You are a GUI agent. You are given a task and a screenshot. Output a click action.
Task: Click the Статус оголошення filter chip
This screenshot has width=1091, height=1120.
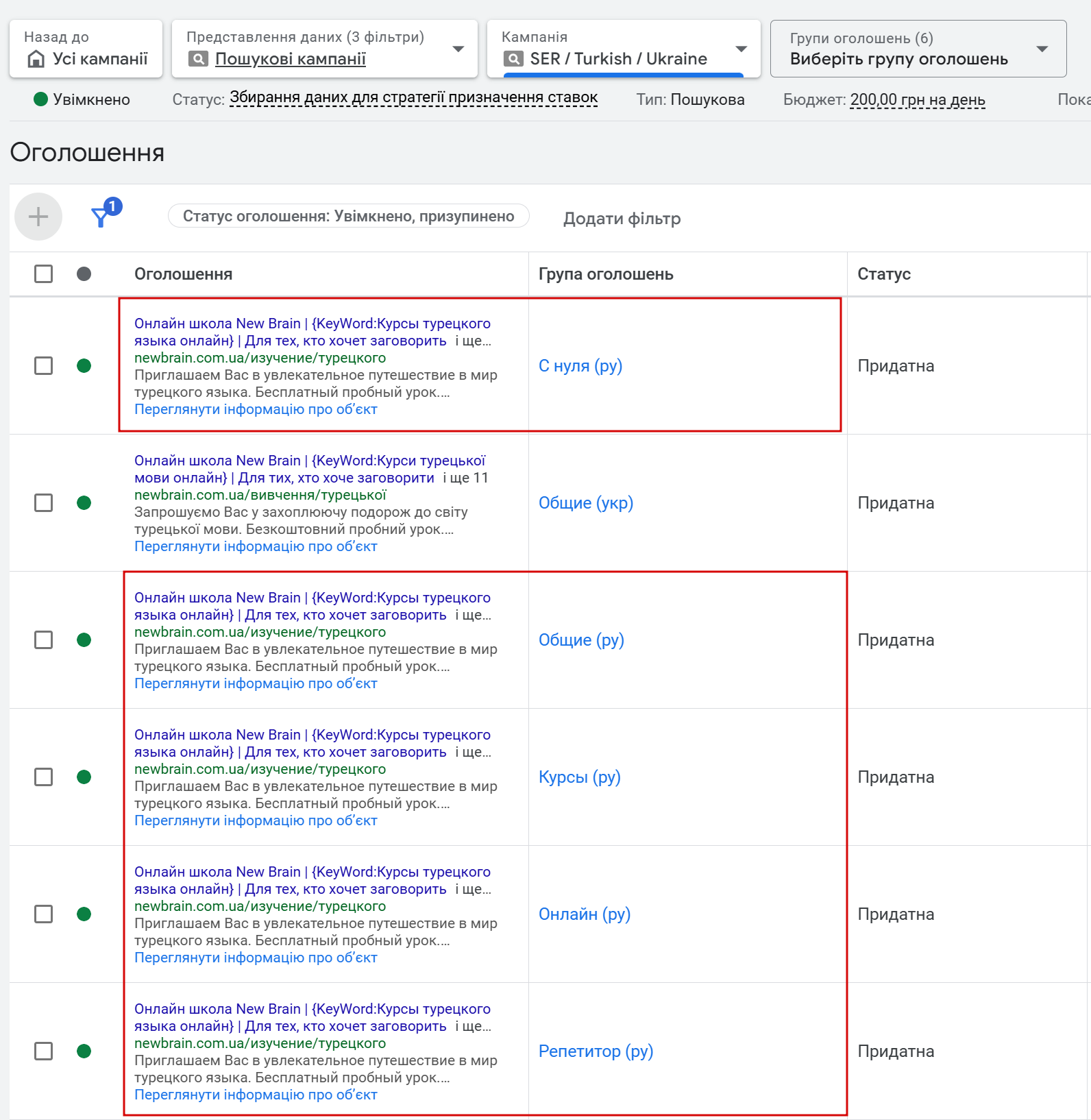tap(349, 216)
